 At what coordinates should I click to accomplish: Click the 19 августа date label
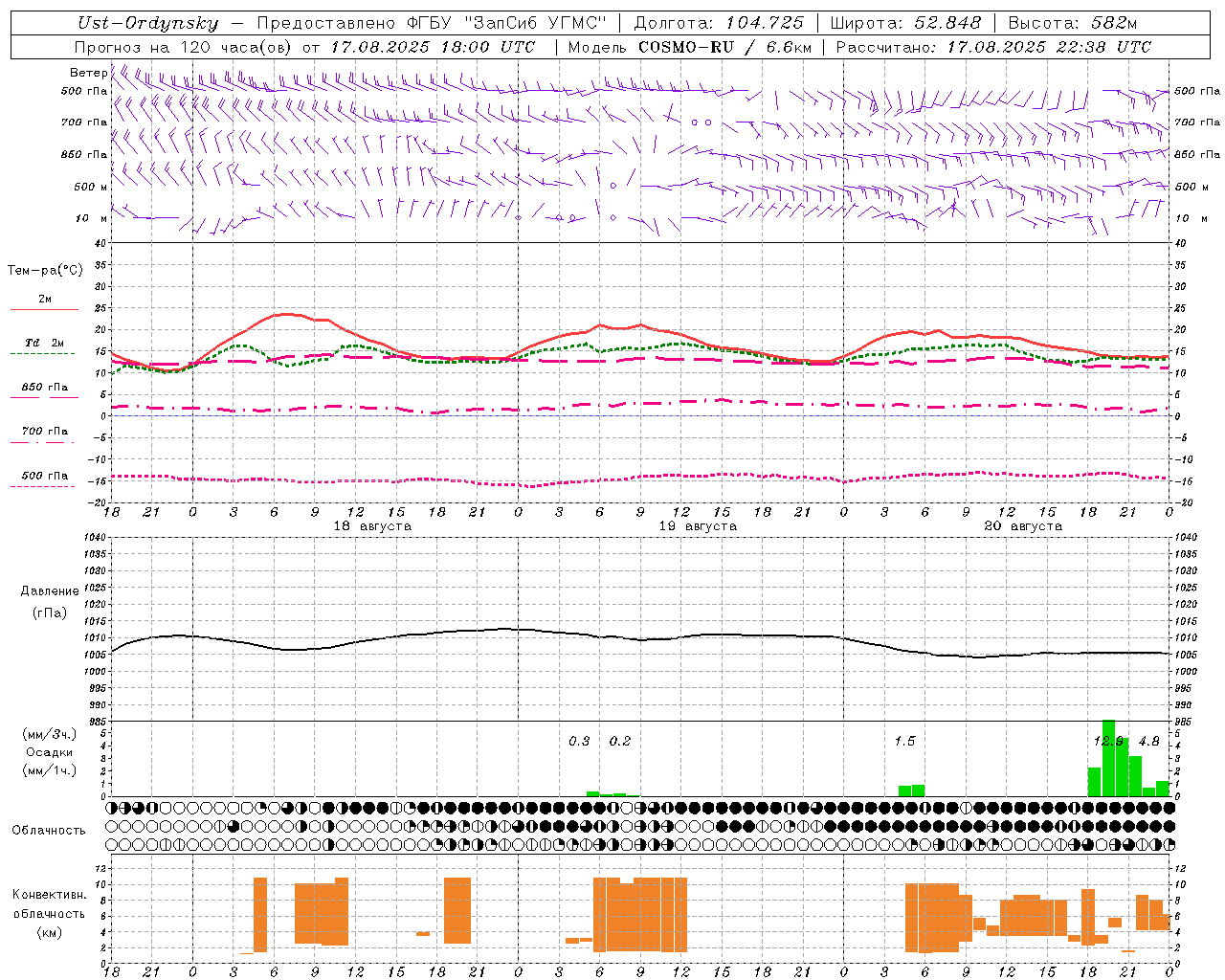[x=698, y=526]
